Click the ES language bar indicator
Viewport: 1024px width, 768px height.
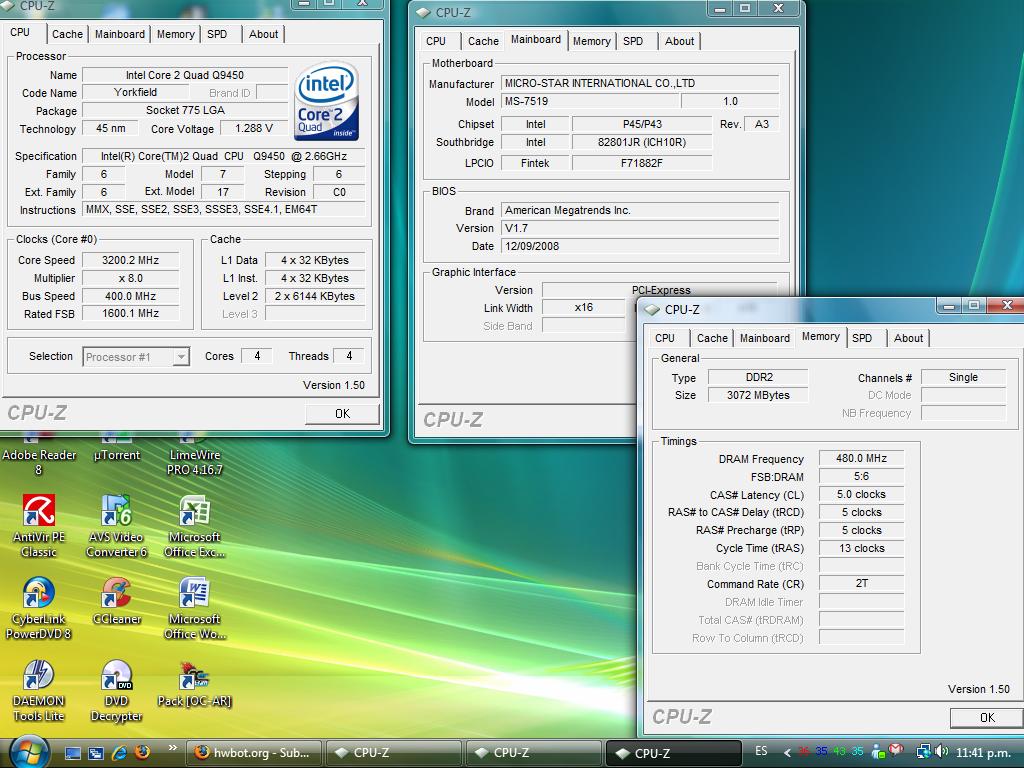[x=761, y=751]
